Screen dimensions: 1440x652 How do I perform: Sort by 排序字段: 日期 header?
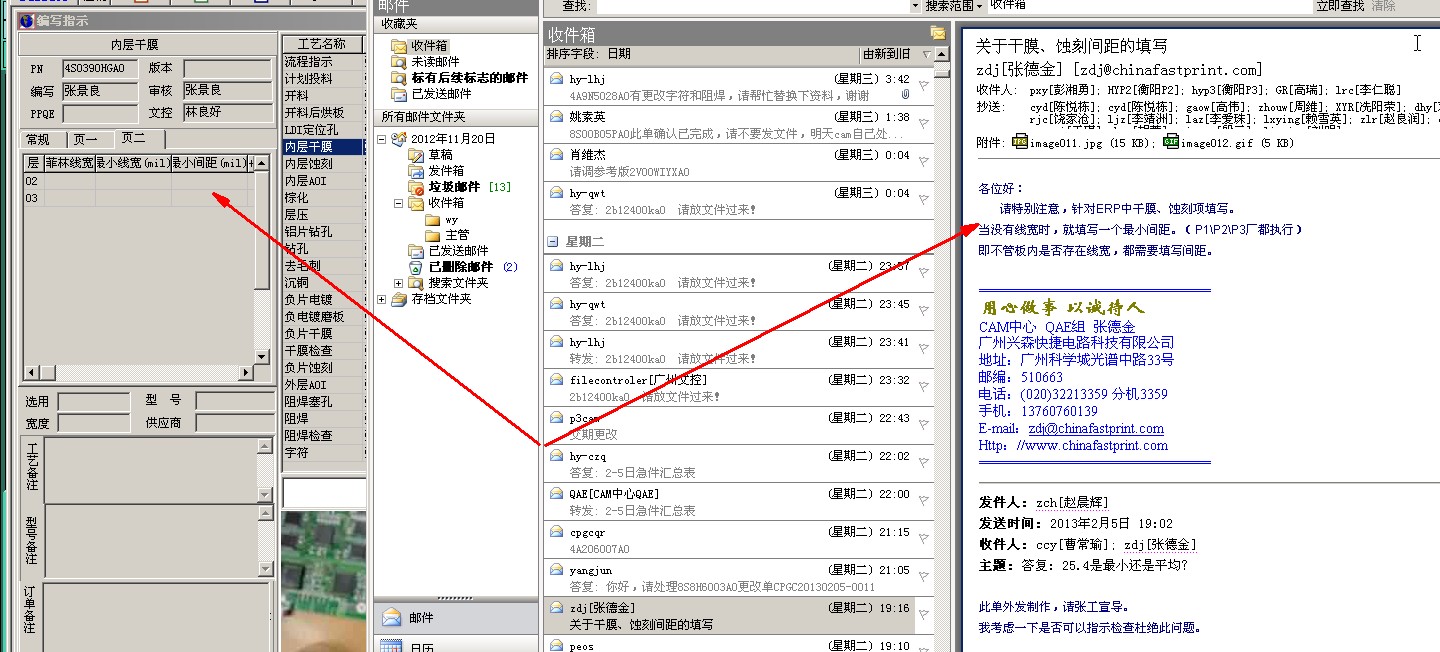click(589, 54)
